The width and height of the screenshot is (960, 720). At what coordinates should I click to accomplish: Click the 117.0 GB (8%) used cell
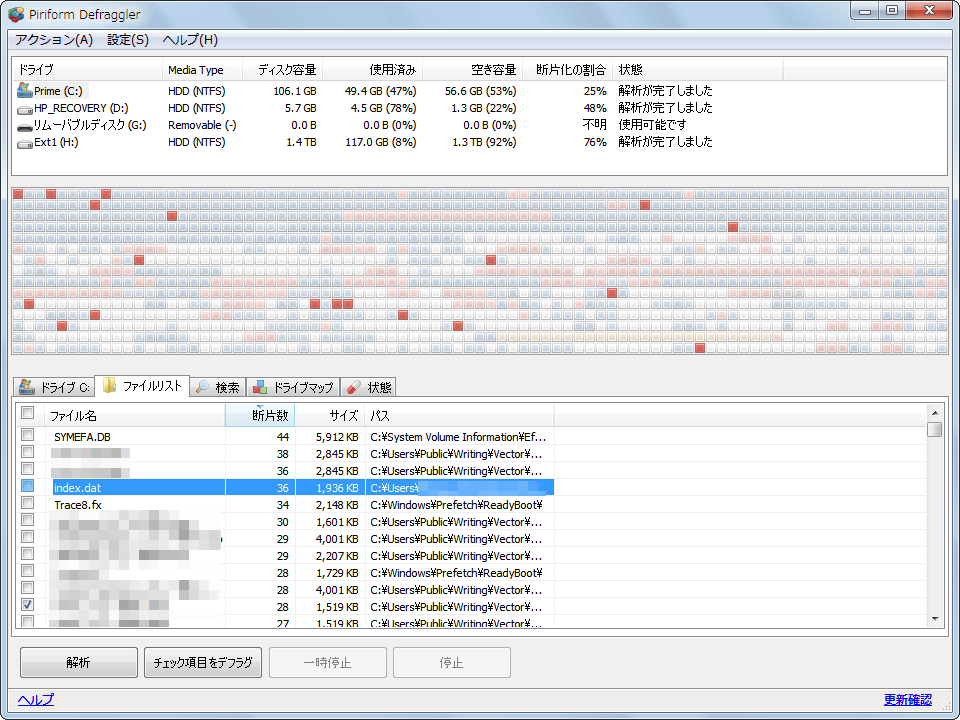point(380,143)
